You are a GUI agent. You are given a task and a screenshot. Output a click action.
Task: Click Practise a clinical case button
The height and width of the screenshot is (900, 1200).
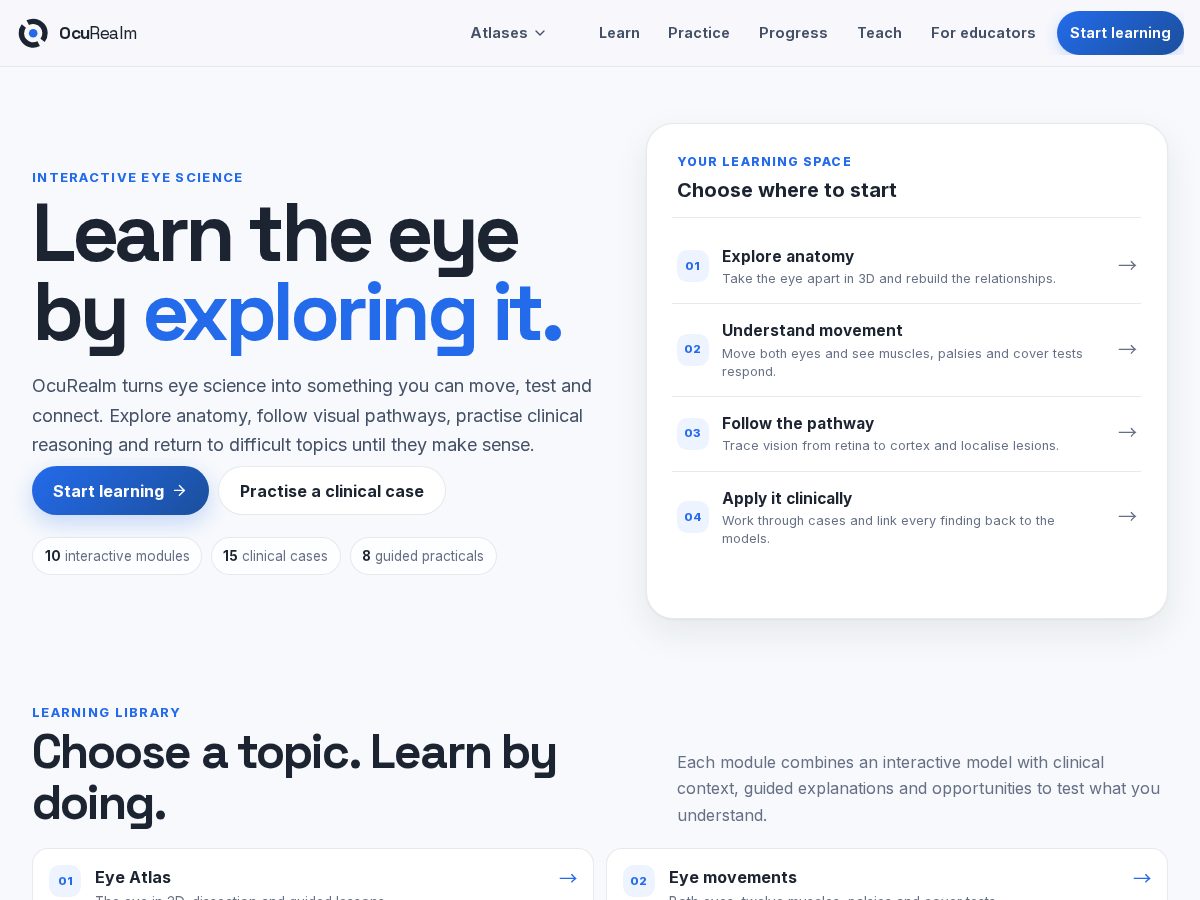[332, 491]
